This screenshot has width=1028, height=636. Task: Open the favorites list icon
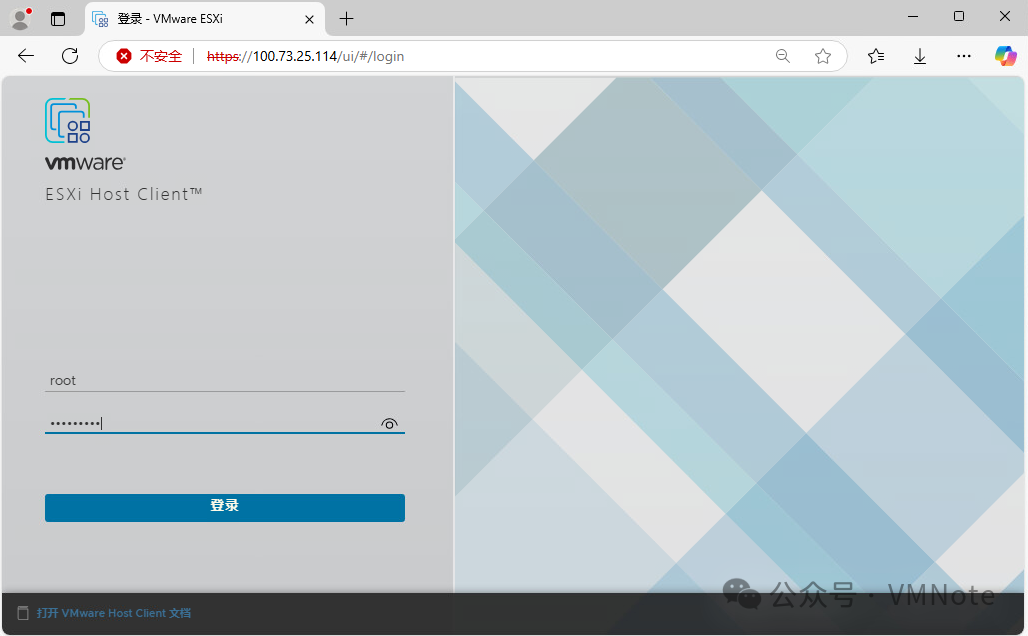[x=876, y=56]
